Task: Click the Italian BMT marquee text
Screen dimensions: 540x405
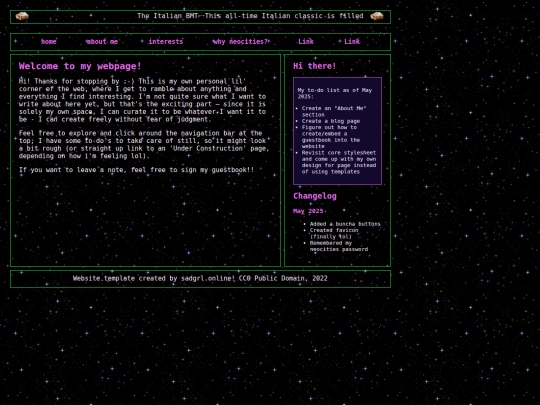Action: coord(250,16)
